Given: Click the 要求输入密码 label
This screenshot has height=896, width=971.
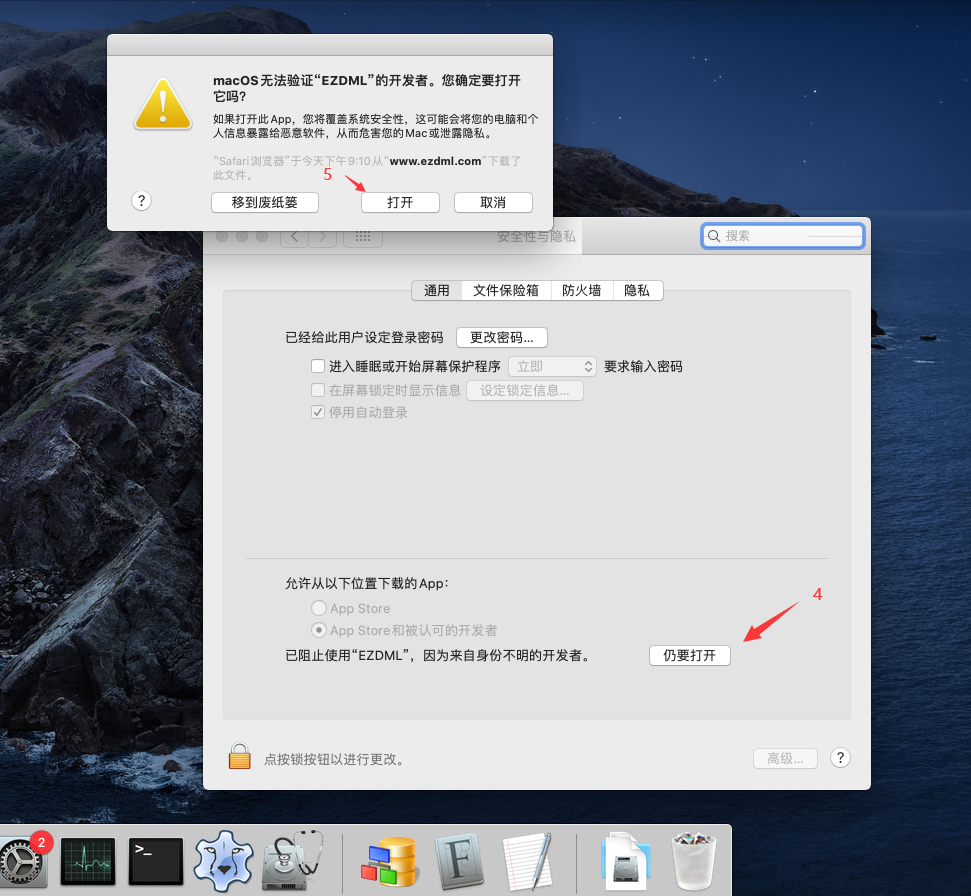Looking at the screenshot, I should tap(643, 367).
